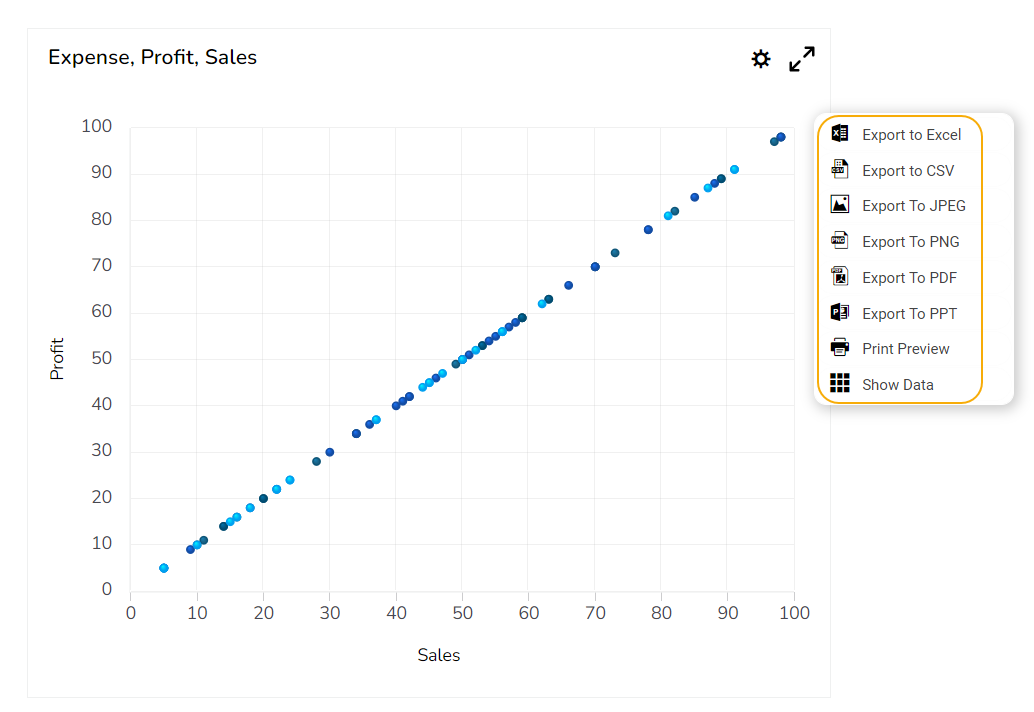Viewport: 1034px width, 712px height.
Task: Click the JPEG image icon
Action: pyautogui.click(x=840, y=205)
